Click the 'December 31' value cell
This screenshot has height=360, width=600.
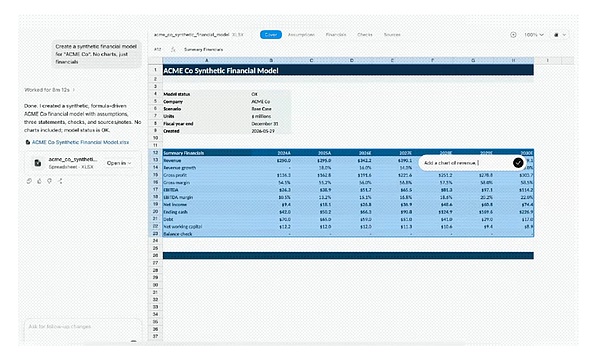pos(271,124)
